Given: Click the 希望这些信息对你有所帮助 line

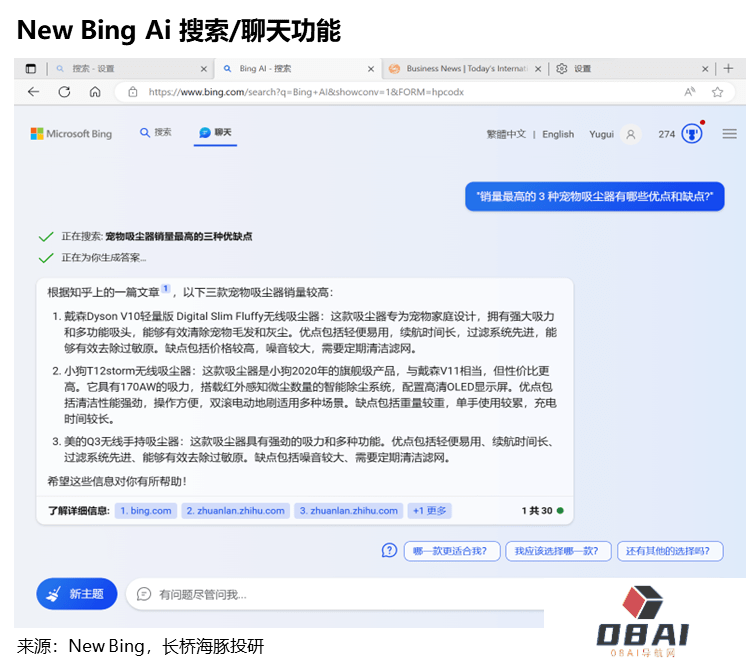Looking at the screenshot, I should [117, 481].
